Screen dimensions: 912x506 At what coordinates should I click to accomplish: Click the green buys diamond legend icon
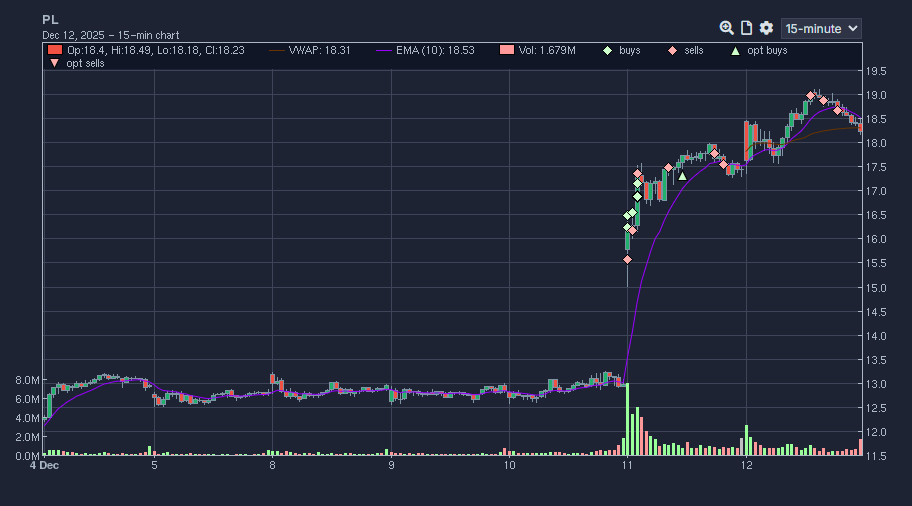pos(607,51)
